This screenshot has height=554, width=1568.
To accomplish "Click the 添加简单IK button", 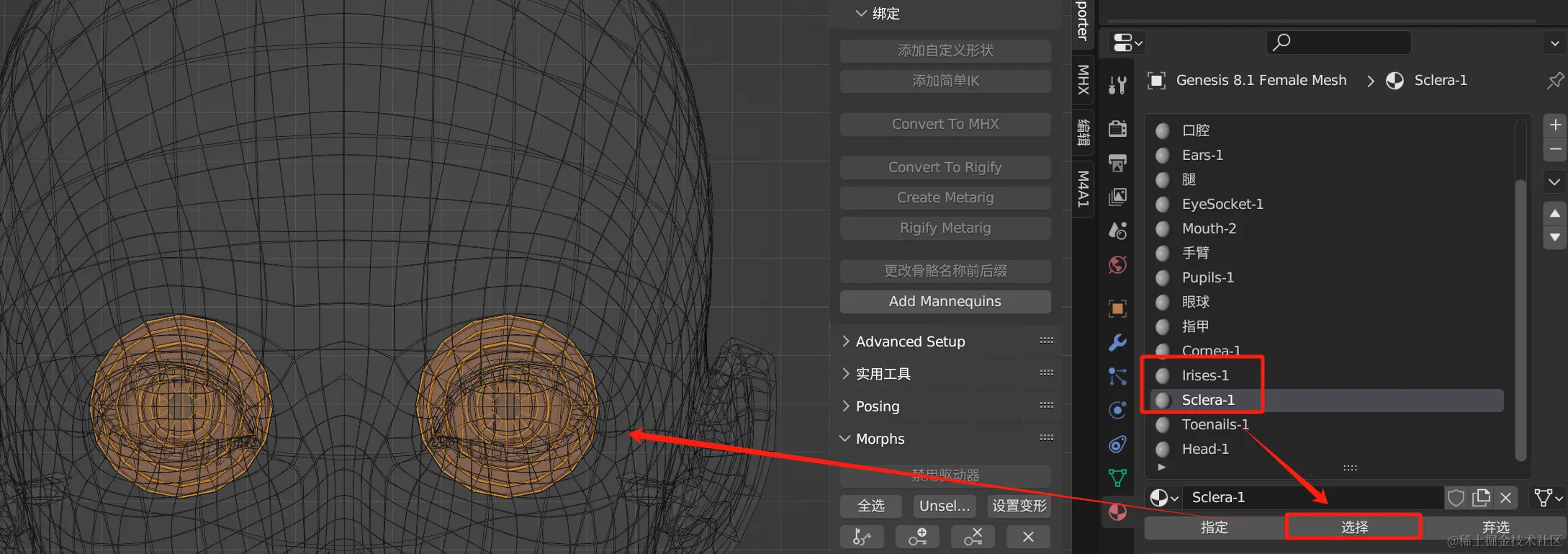I will point(945,81).
